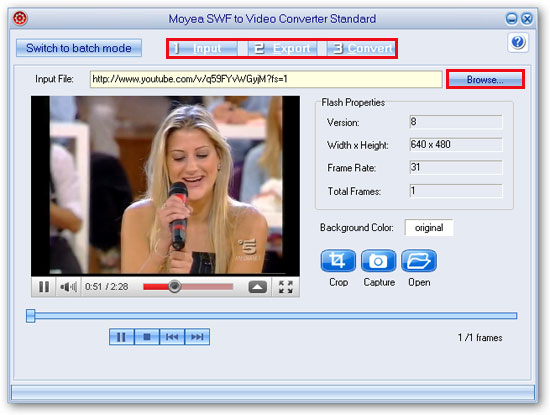
Task: Seek on the red YouTube progress bar
Action: click(188, 287)
